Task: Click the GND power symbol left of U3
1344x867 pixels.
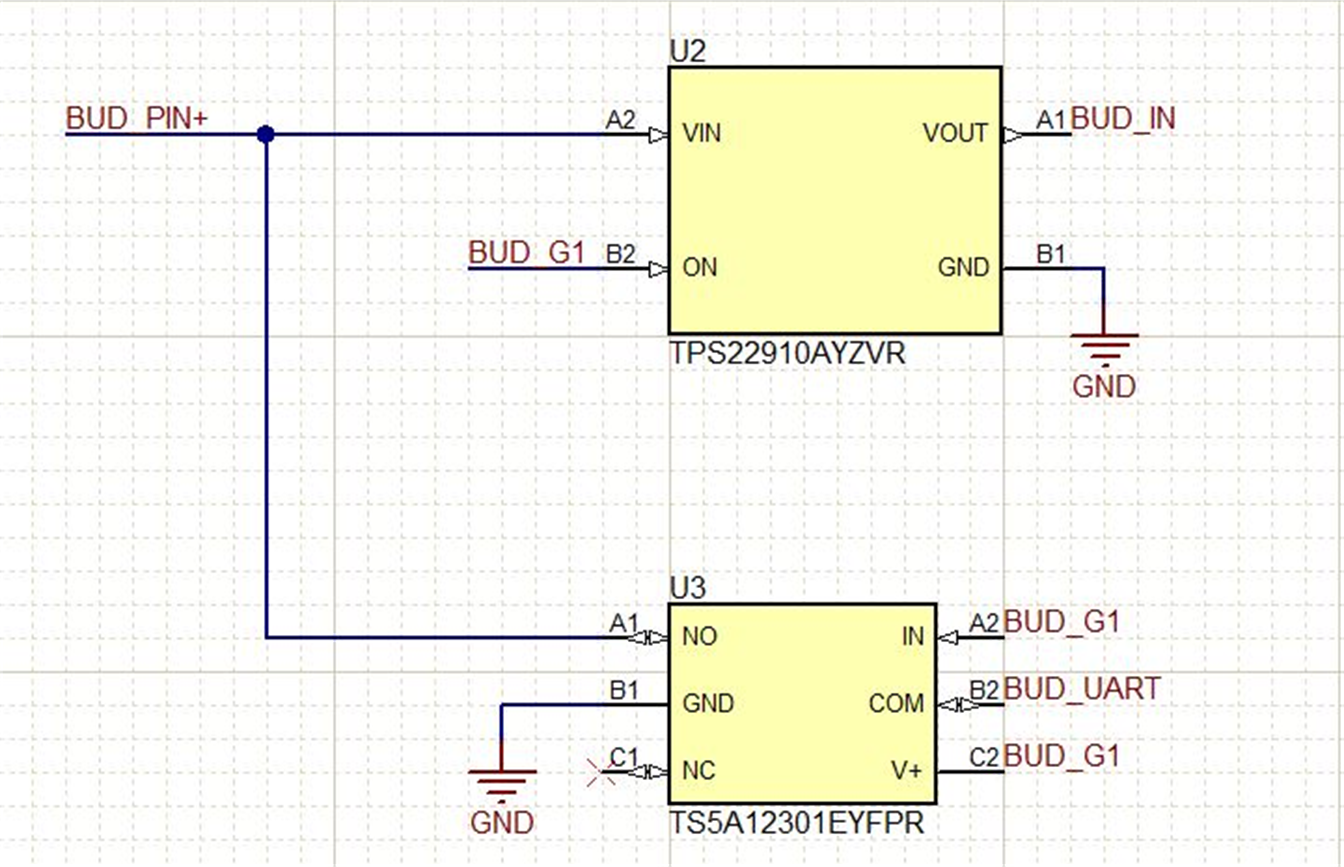Action: pos(502,780)
